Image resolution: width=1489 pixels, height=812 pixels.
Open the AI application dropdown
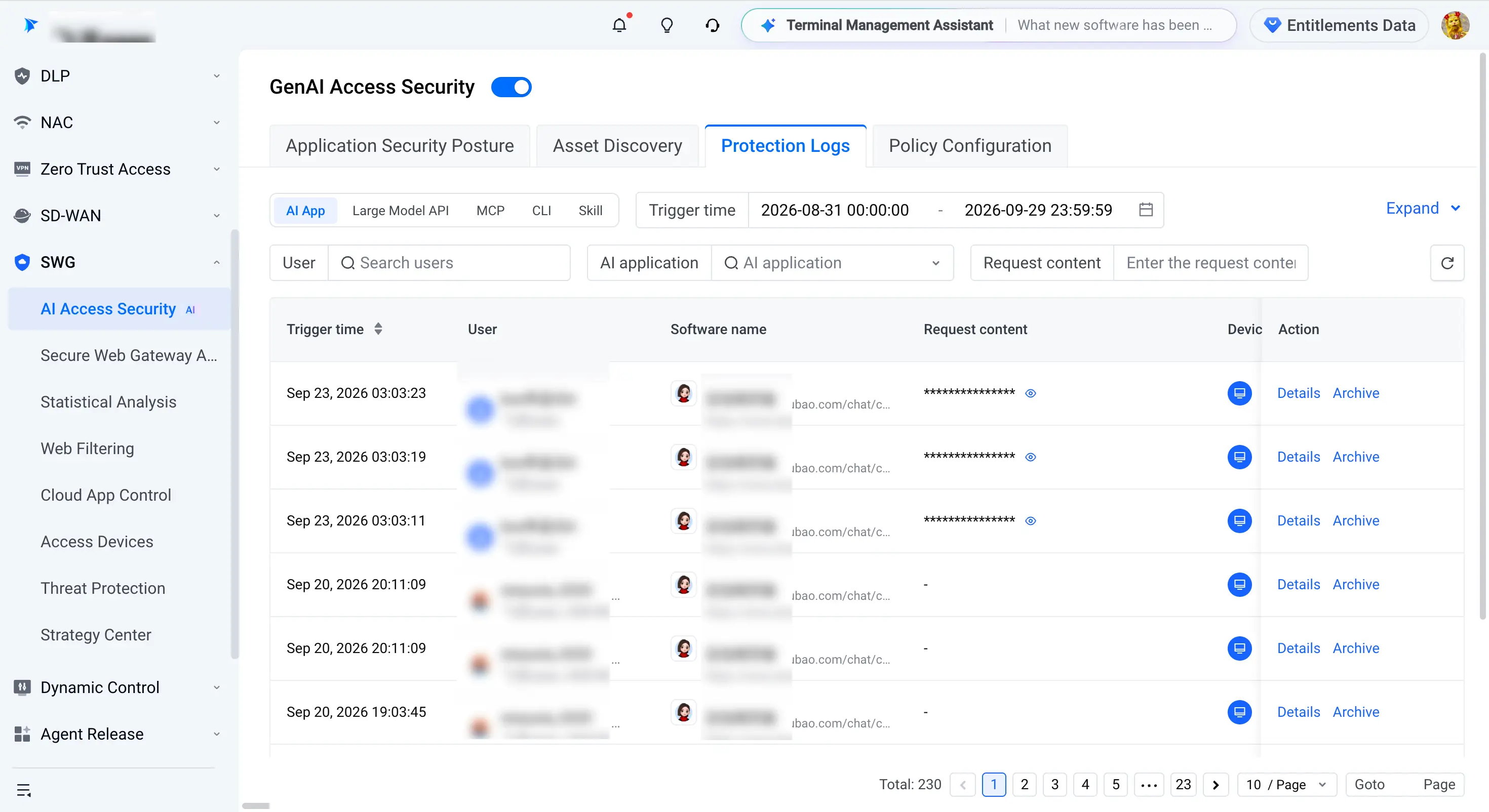832,263
